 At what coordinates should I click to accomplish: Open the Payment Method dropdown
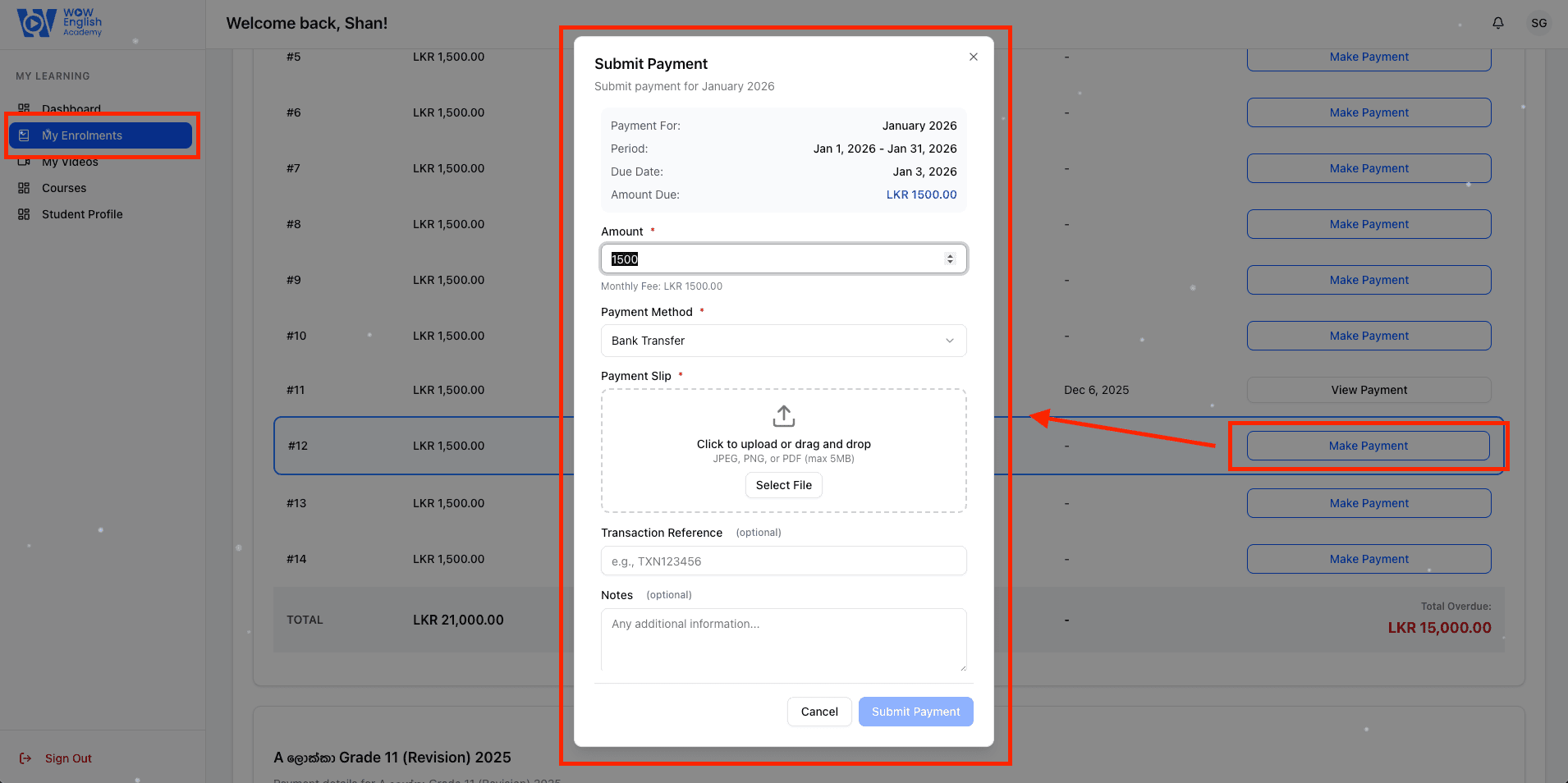[x=782, y=341]
